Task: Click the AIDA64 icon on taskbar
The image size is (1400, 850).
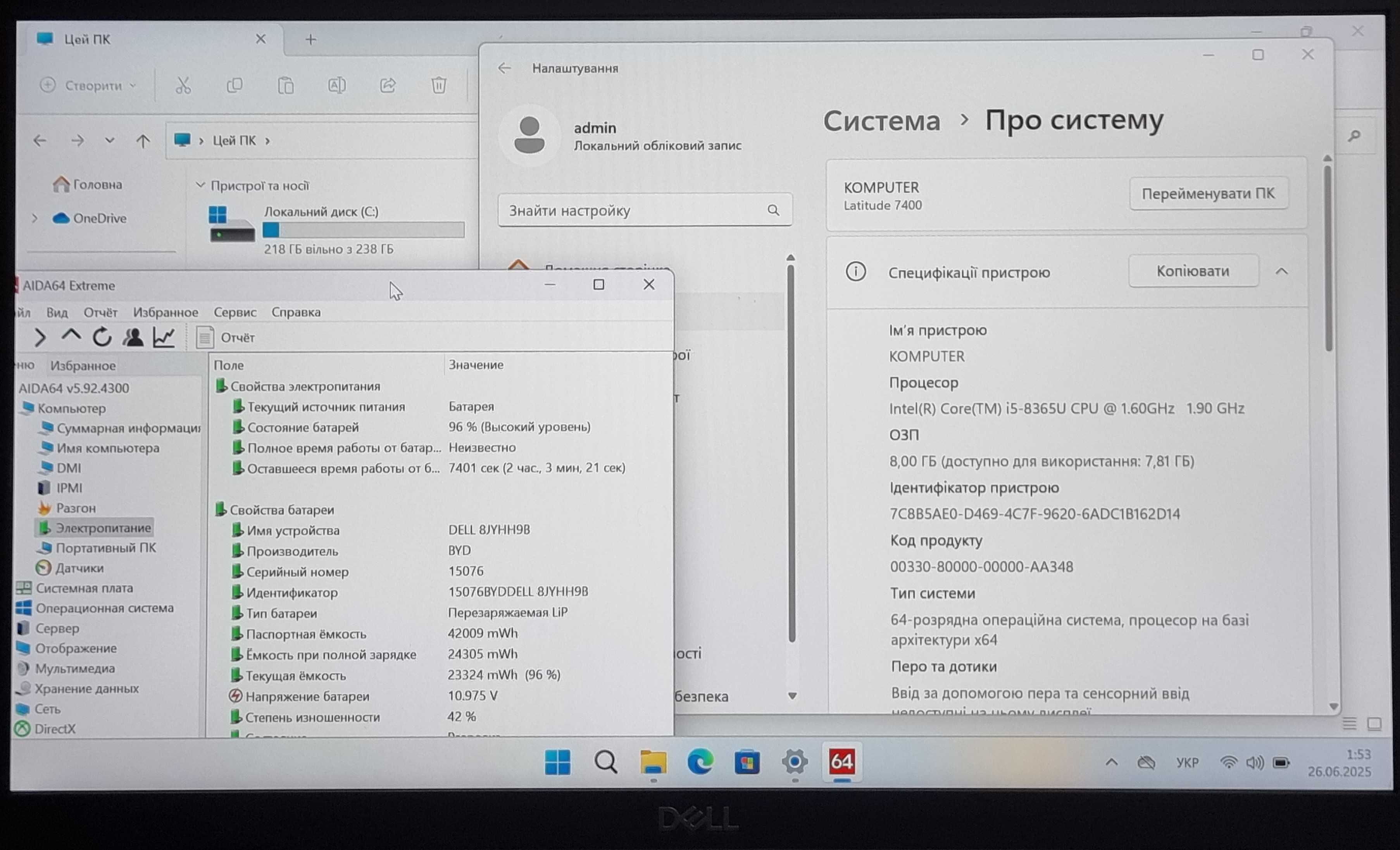Action: pos(841,762)
